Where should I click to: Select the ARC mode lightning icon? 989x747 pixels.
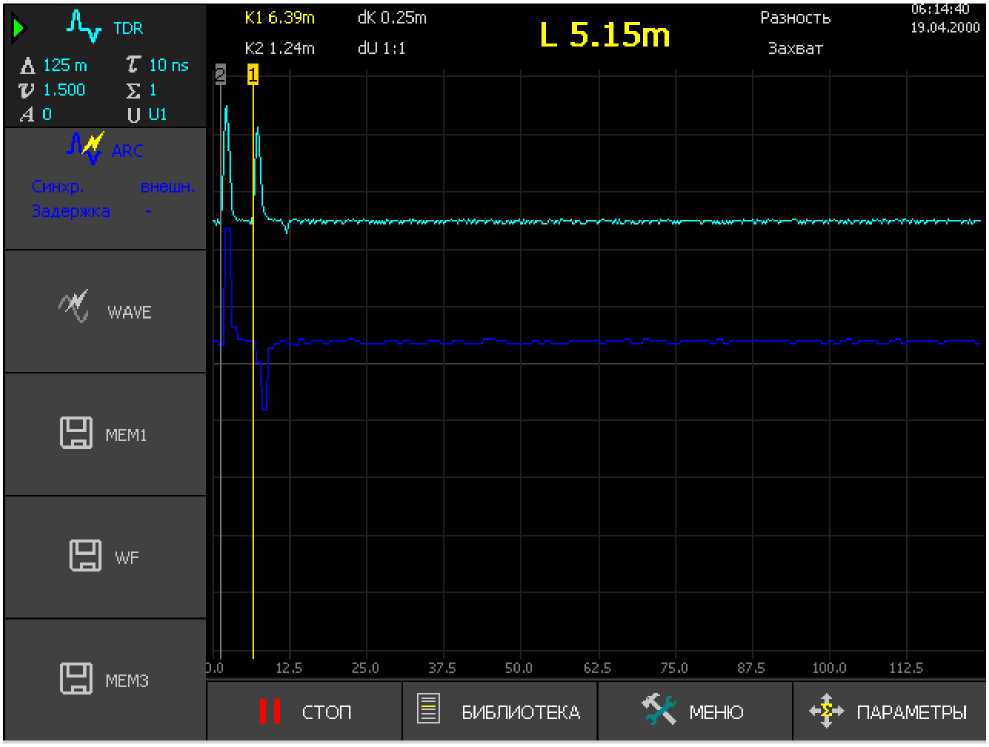click(86, 148)
